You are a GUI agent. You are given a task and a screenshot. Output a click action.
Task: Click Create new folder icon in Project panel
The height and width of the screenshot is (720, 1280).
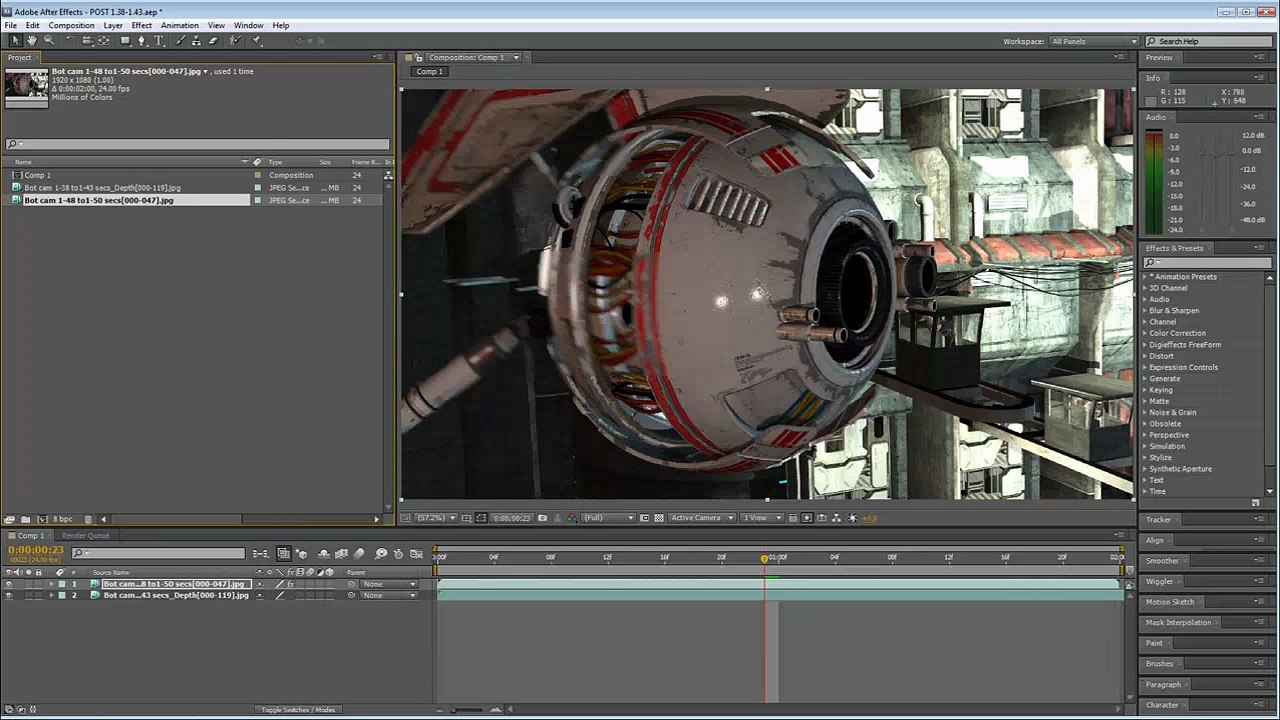click(25, 519)
